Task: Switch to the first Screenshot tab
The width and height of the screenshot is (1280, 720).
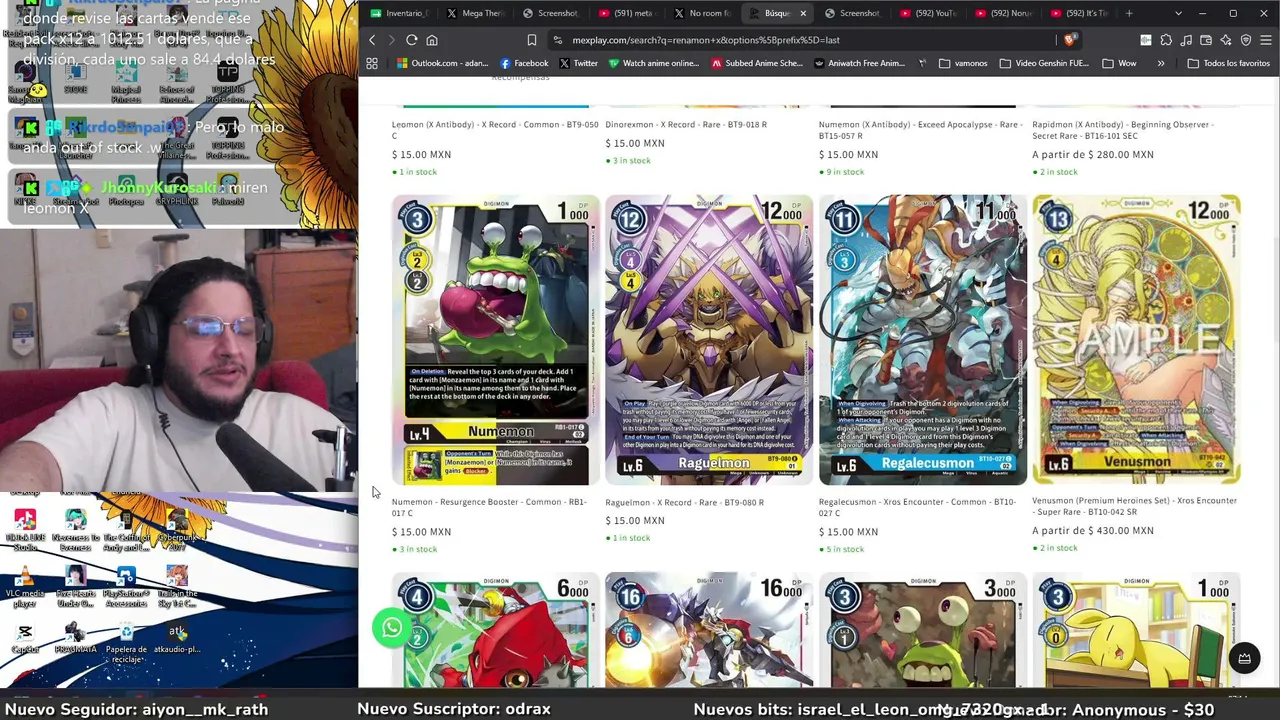Action: point(551,13)
